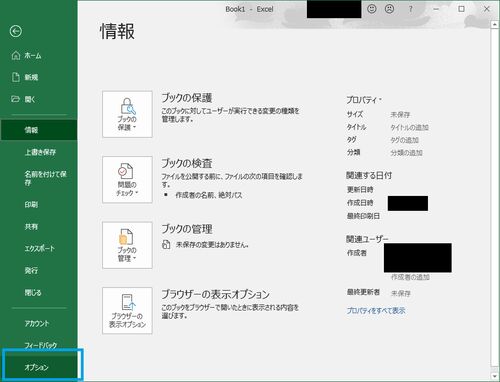Click the back arrow icon
Image resolution: width=500 pixels, height=382 pixels.
pyautogui.click(x=16, y=31)
